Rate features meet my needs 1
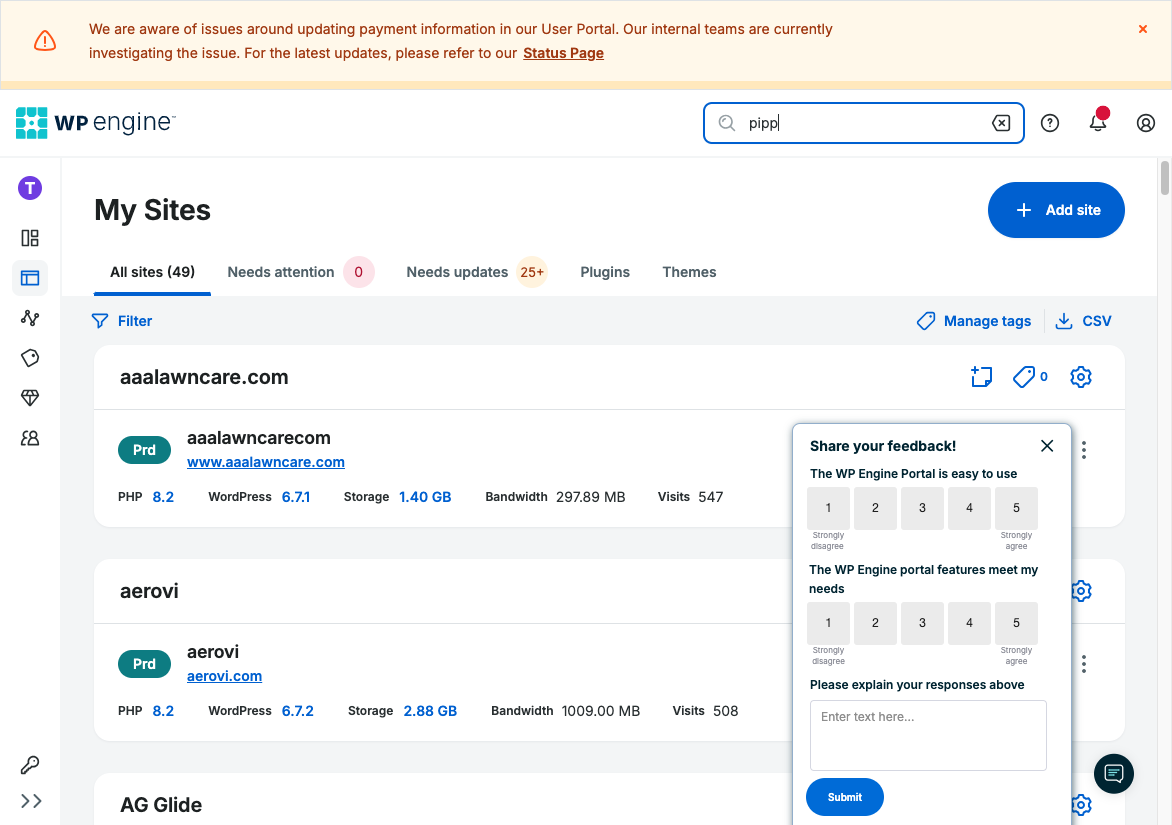The width and height of the screenshot is (1172, 825). click(828, 623)
